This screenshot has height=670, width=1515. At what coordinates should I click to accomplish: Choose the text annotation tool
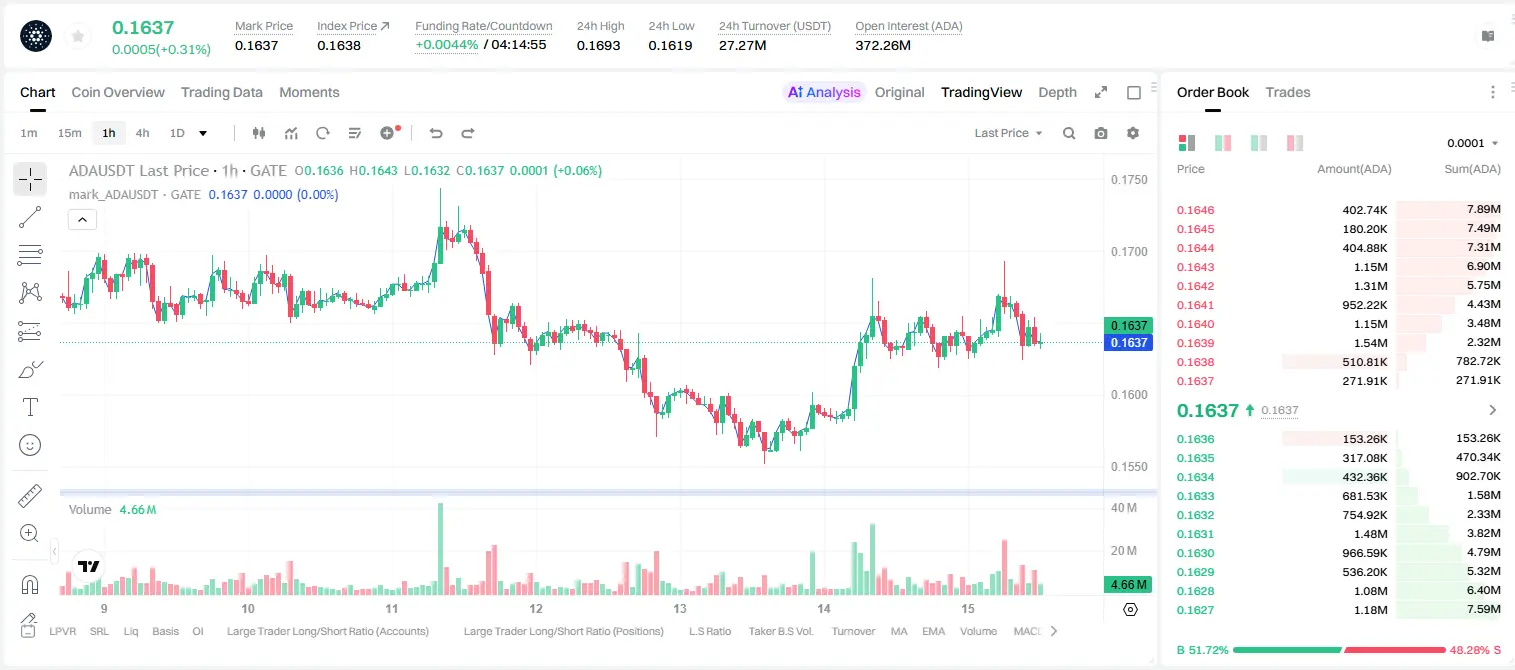coord(30,407)
